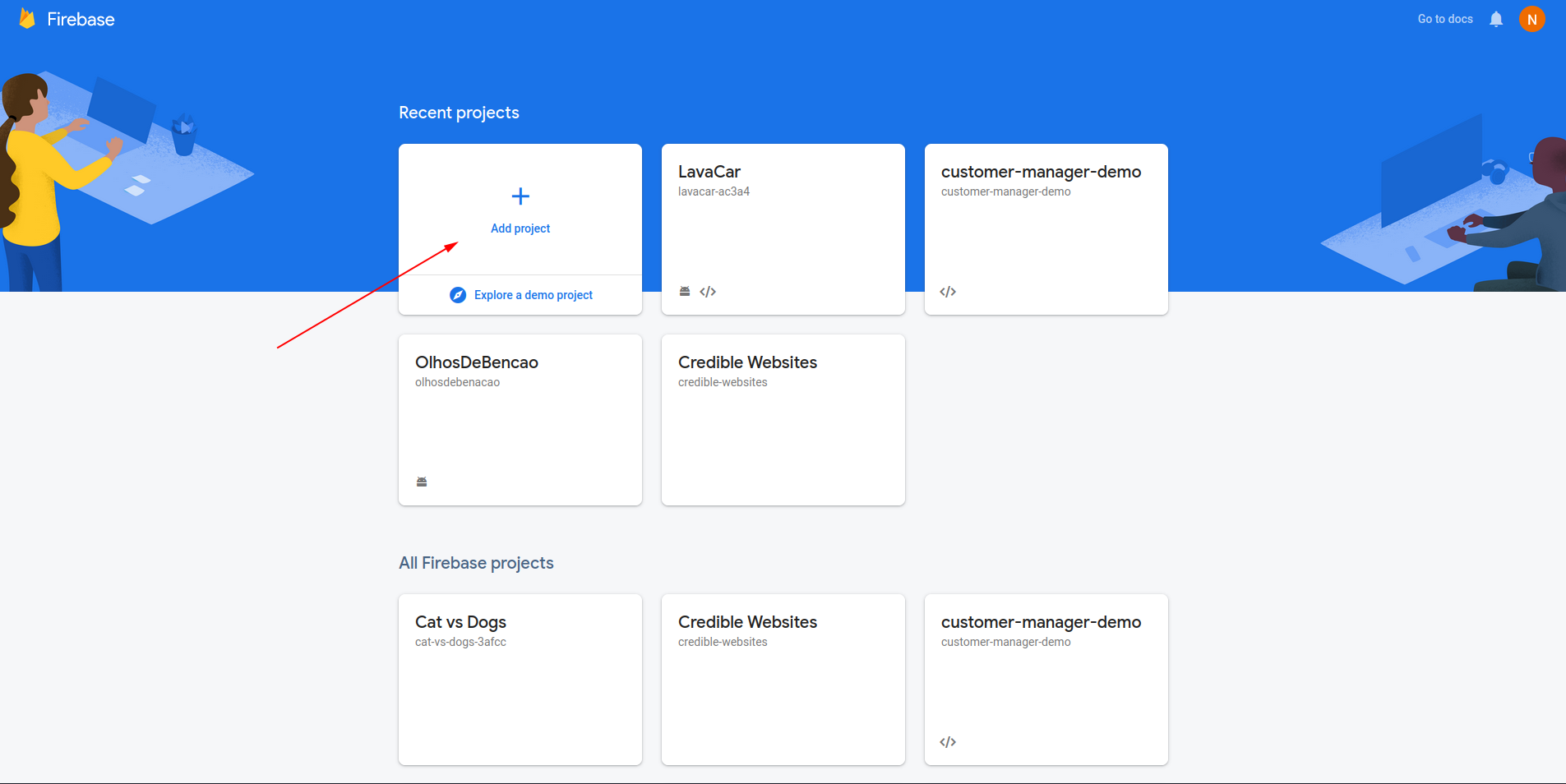The image size is (1566, 784).
Task: Click the Android icon on LavaCar card
Action: coord(685,292)
